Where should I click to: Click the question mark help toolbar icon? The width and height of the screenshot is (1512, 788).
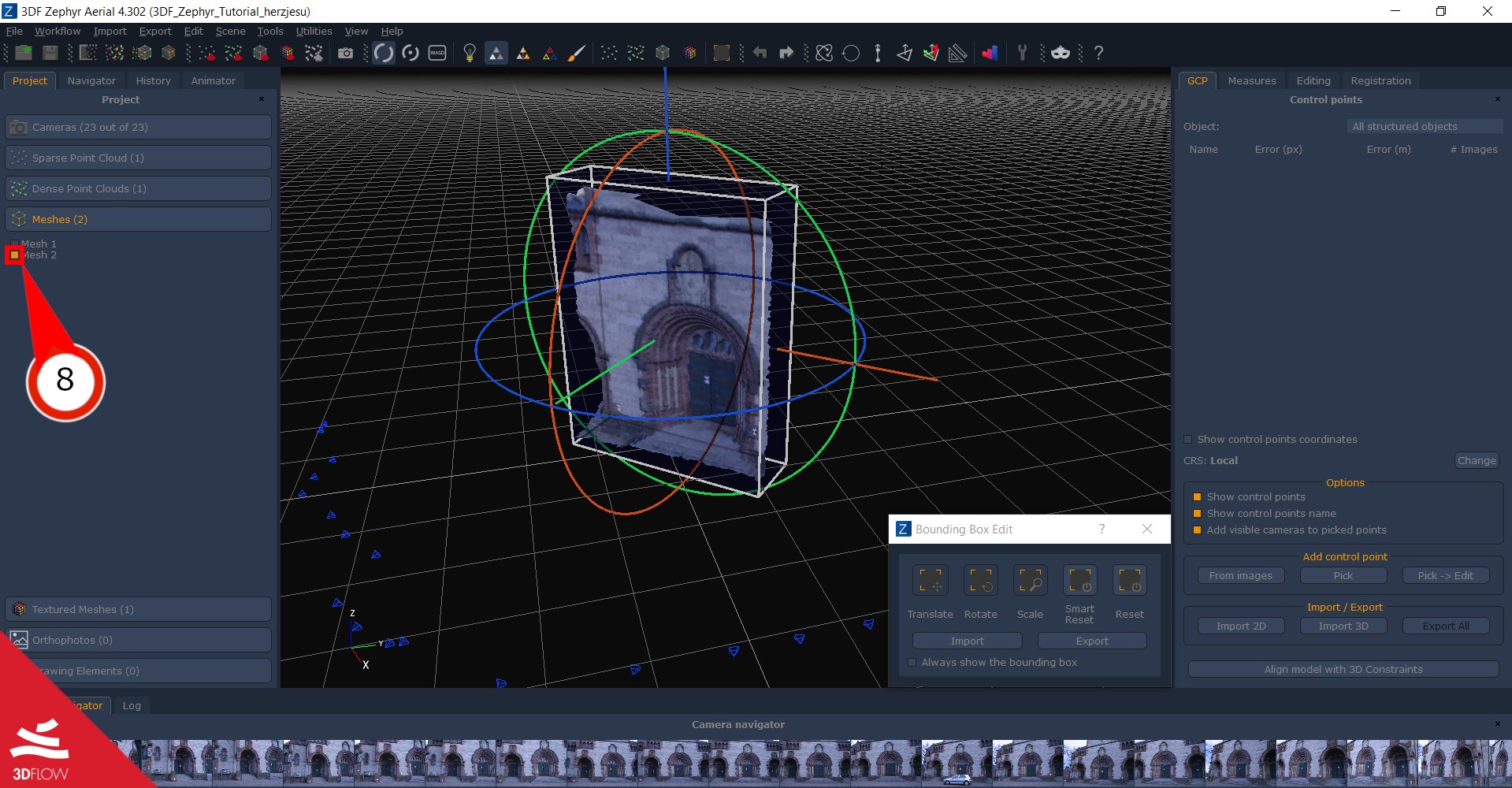click(1098, 53)
